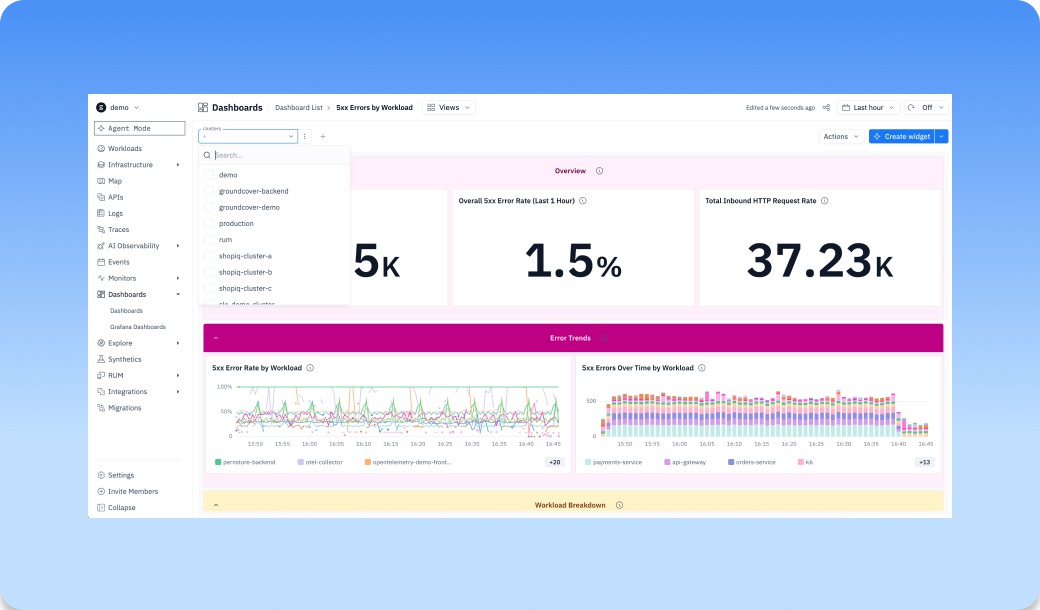
Task: Toggle payments-service legend color swatch
Action: 588,462
